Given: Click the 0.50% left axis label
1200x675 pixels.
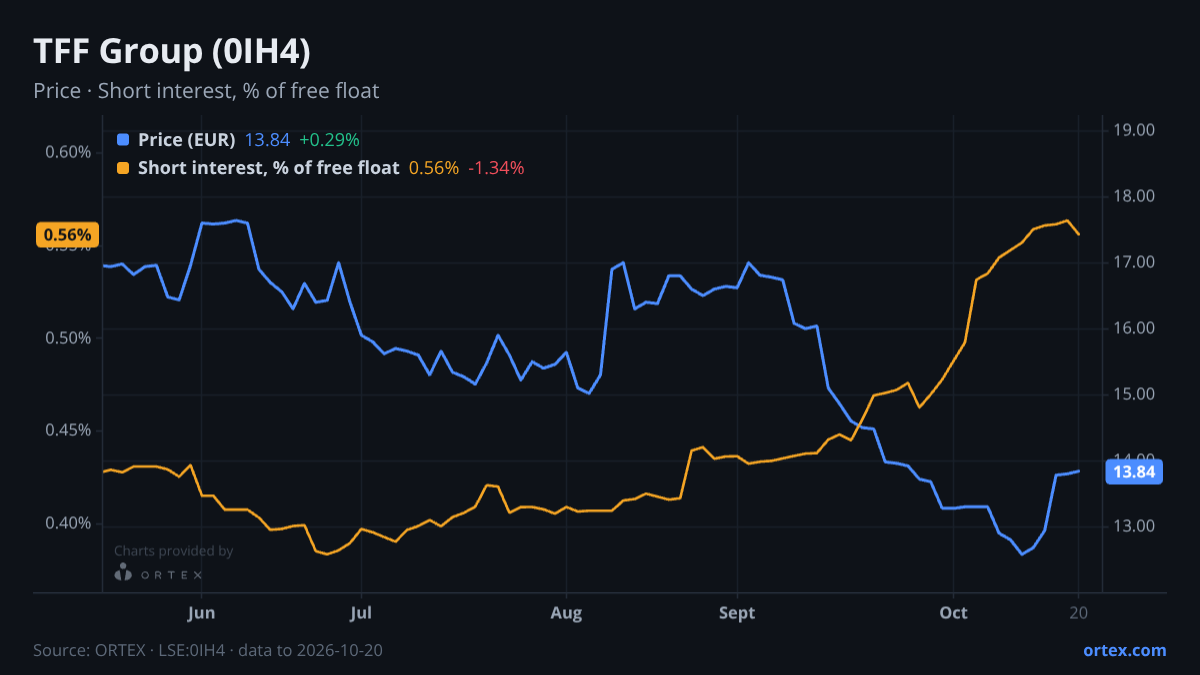Looking at the screenshot, I should click(68, 338).
